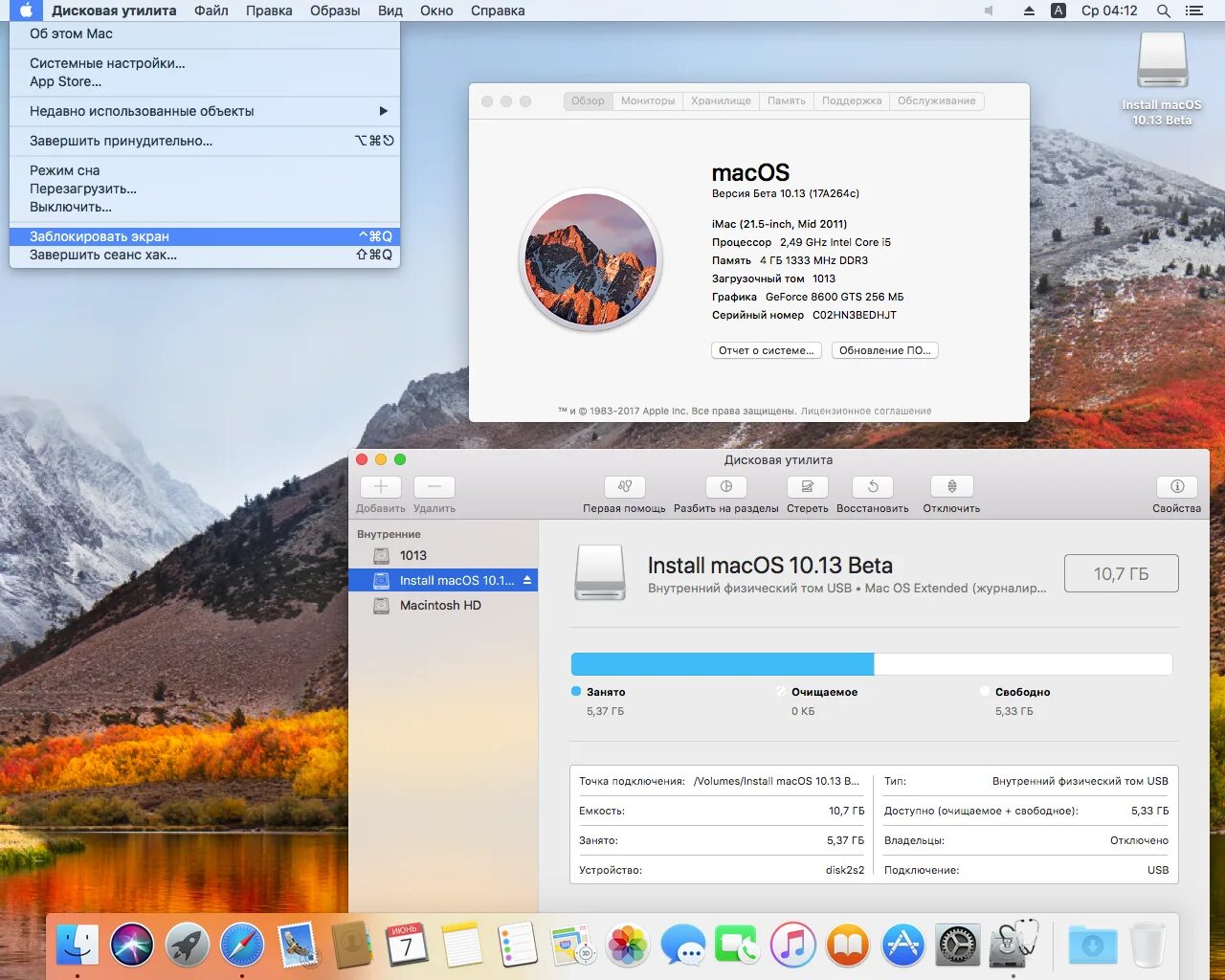This screenshot has width=1225, height=980.
Task: Open the Help menu in menu bar
Action: click(498, 11)
